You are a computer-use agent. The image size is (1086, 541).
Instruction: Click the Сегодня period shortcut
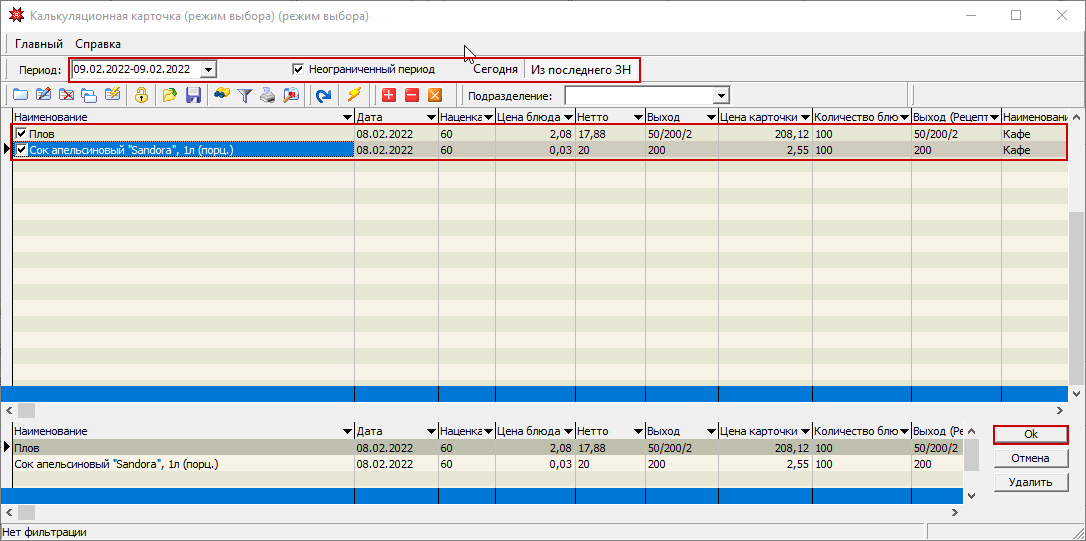[x=495, y=69]
